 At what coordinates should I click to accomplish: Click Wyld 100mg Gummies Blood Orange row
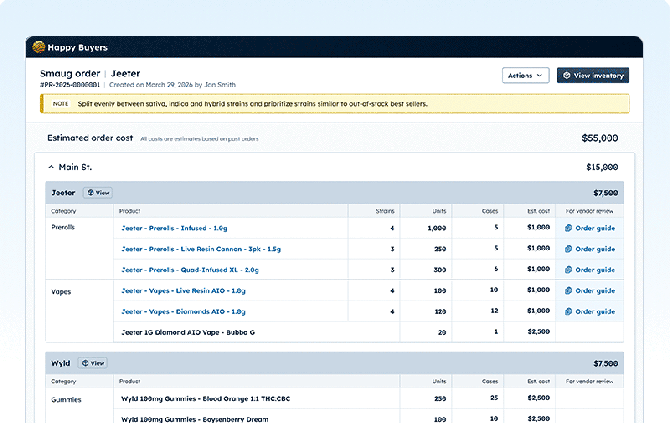coord(335,399)
